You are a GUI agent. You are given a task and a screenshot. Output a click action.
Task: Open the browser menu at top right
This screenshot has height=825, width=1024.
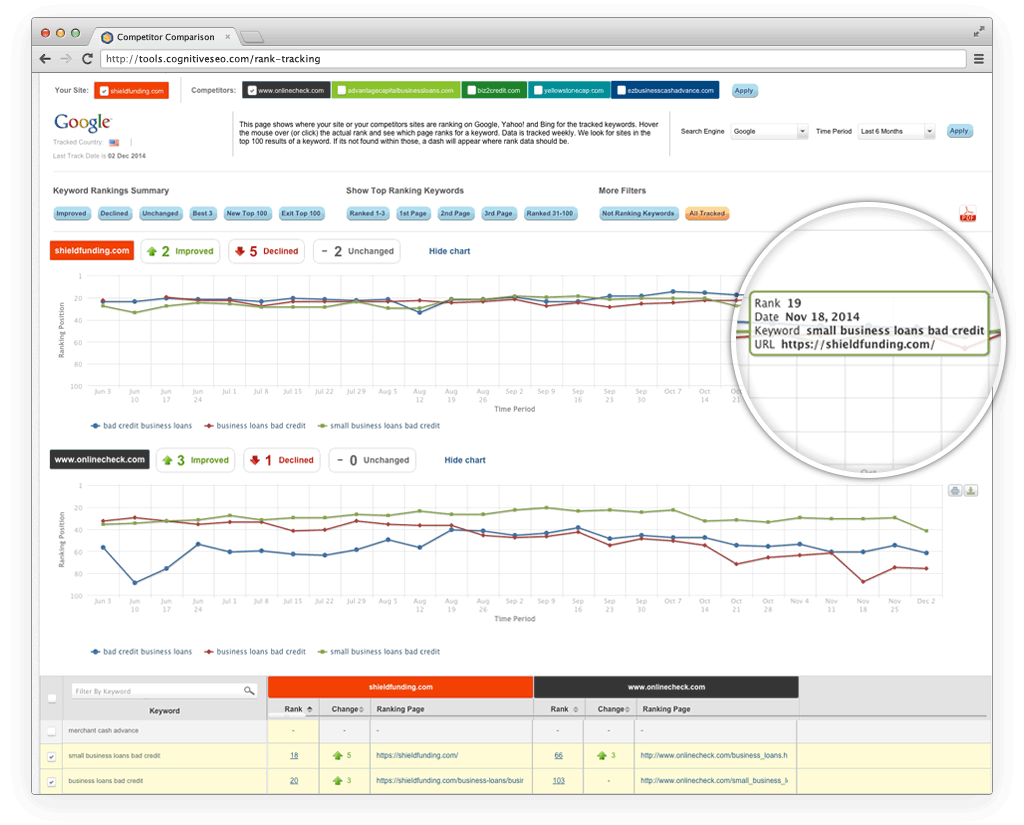click(978, 59)
